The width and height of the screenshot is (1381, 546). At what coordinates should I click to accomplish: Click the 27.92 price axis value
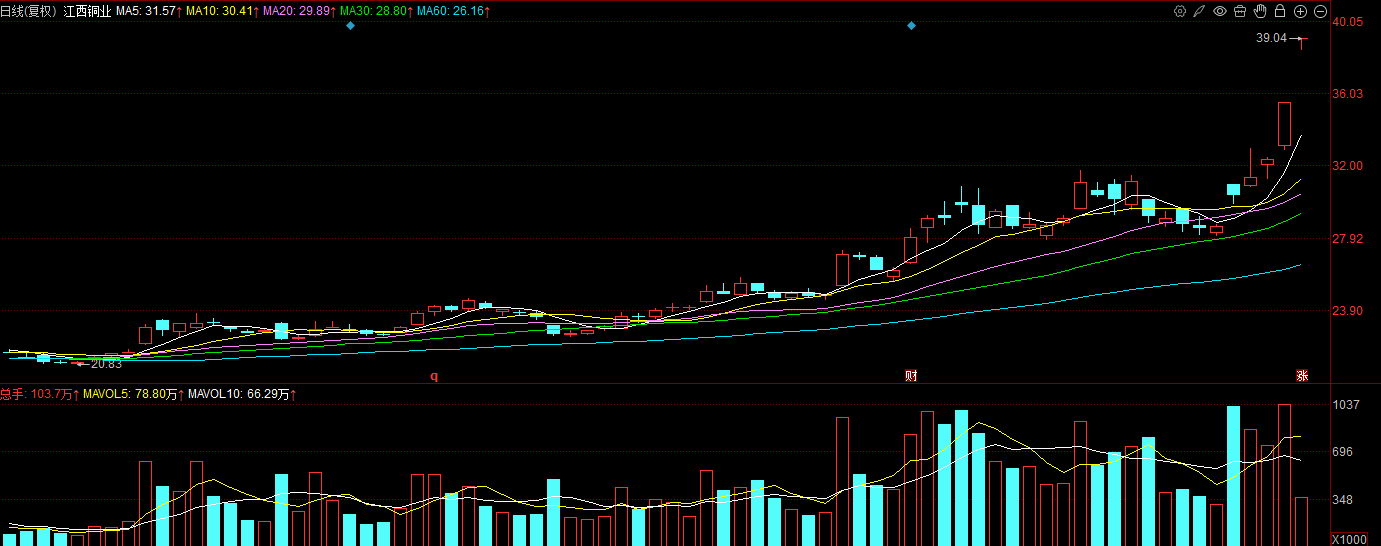point(1349,239)
